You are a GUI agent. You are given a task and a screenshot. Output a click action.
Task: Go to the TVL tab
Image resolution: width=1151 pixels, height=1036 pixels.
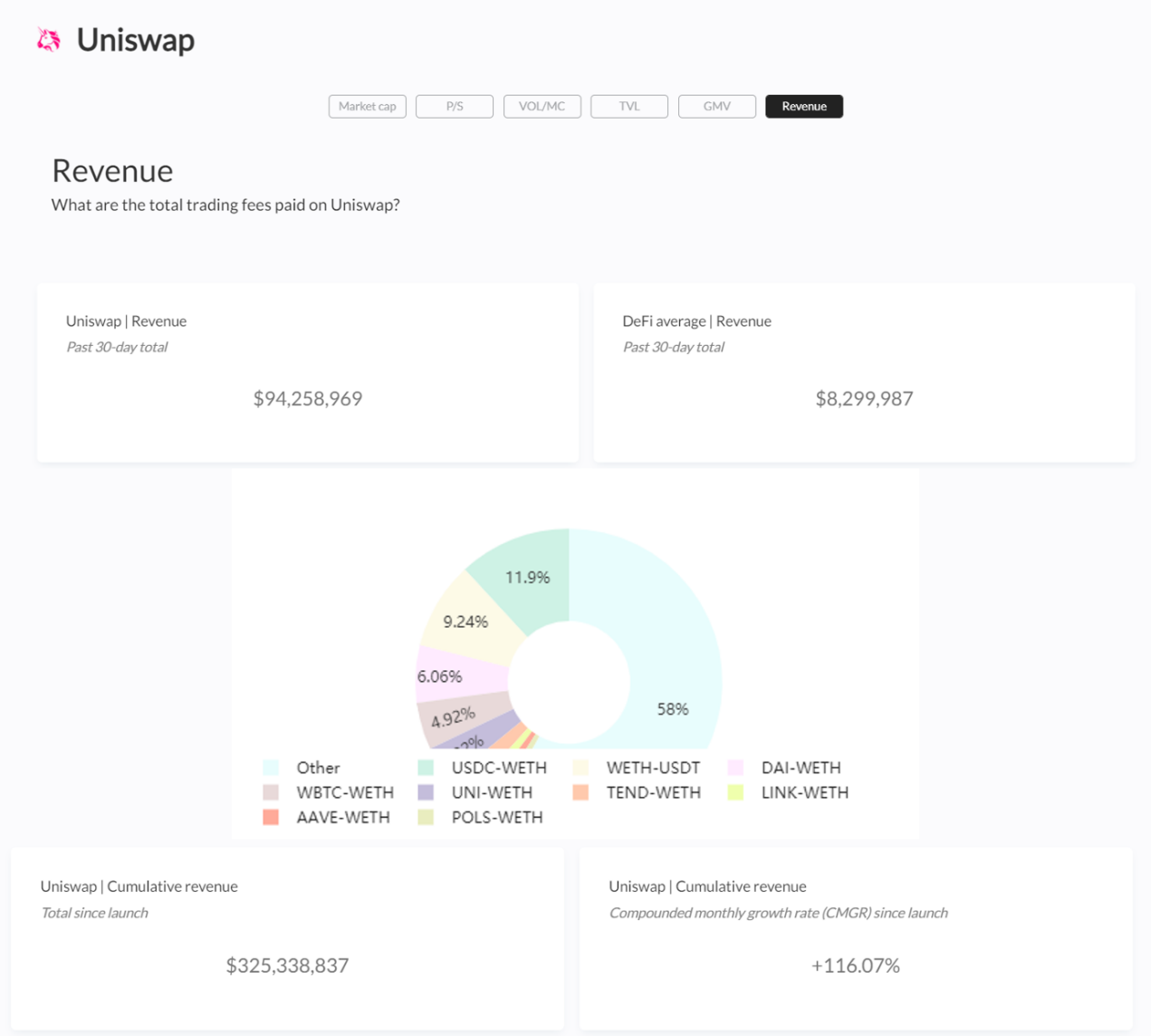tap(628, 107)
